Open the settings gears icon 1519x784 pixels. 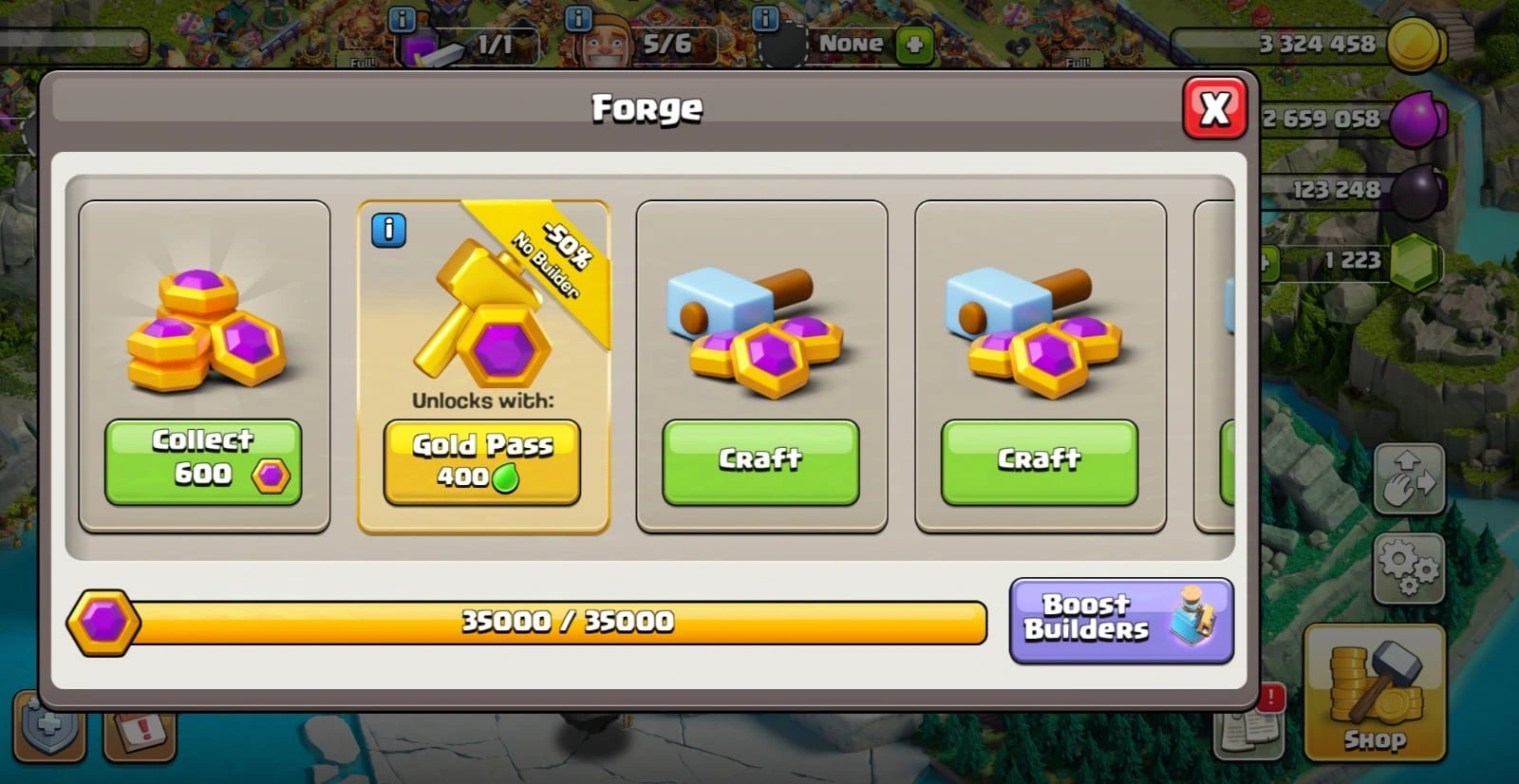pos(1409,569)
